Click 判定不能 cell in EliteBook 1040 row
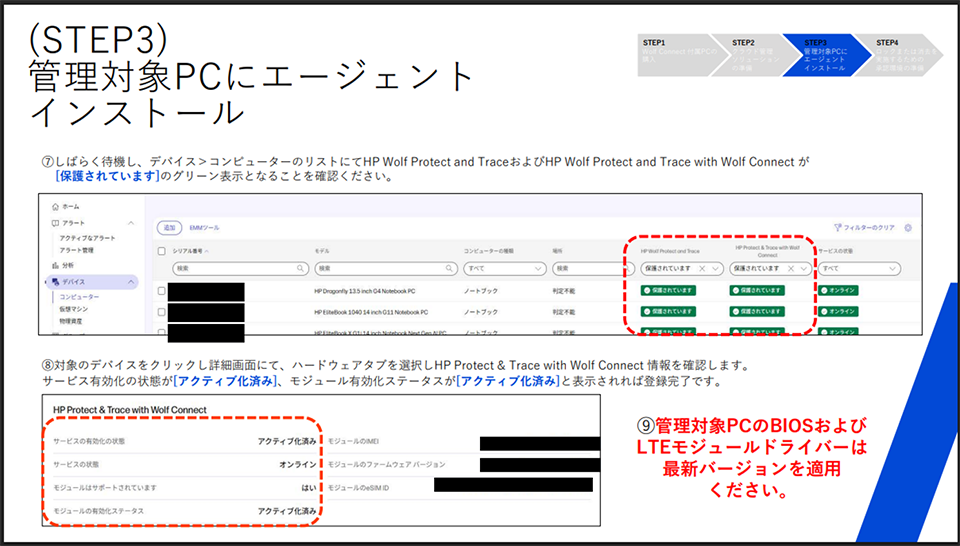The image size is (960, 546). point(563,312)
